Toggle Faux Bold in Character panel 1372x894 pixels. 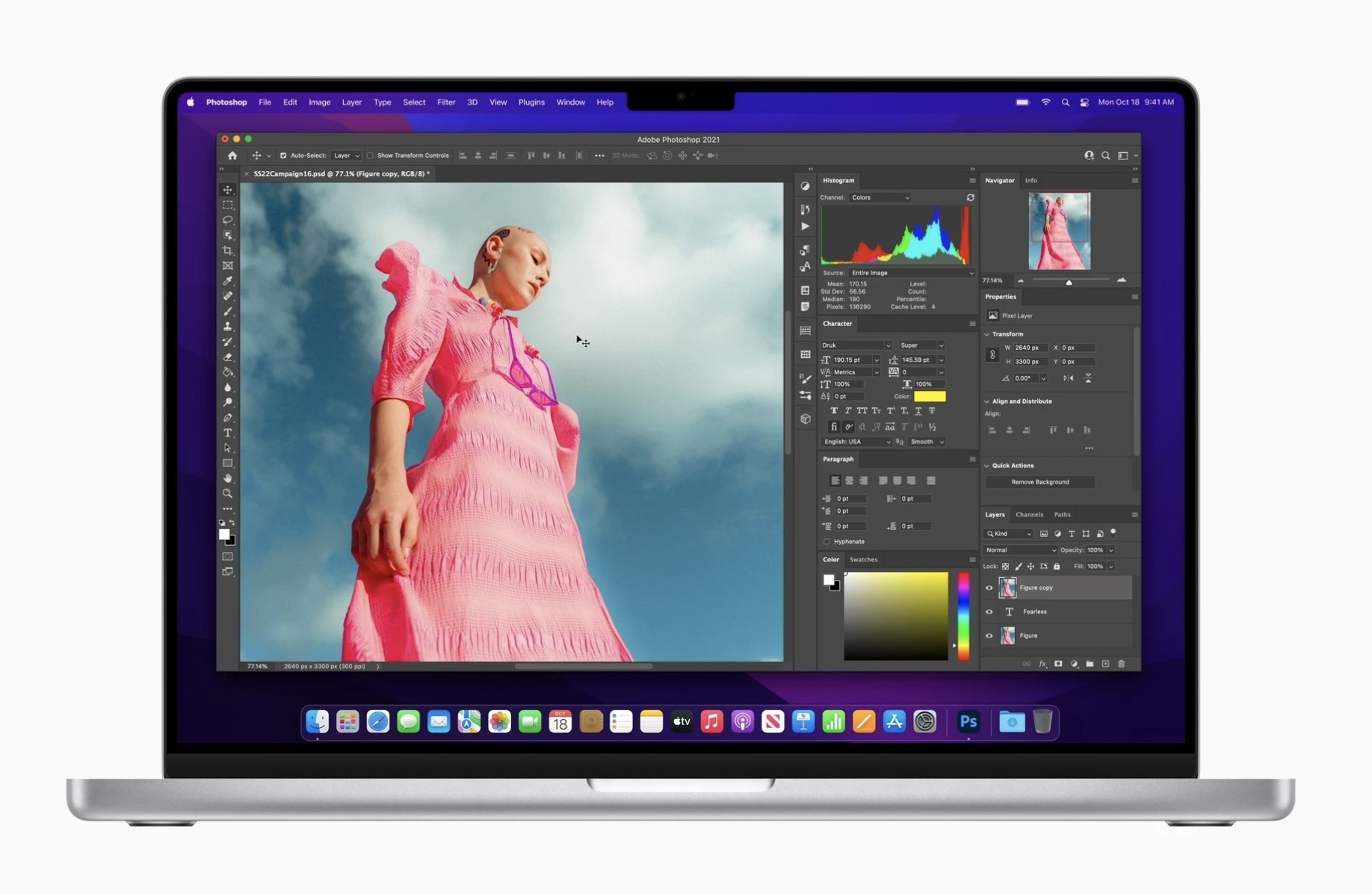click(x=834, y=410)
